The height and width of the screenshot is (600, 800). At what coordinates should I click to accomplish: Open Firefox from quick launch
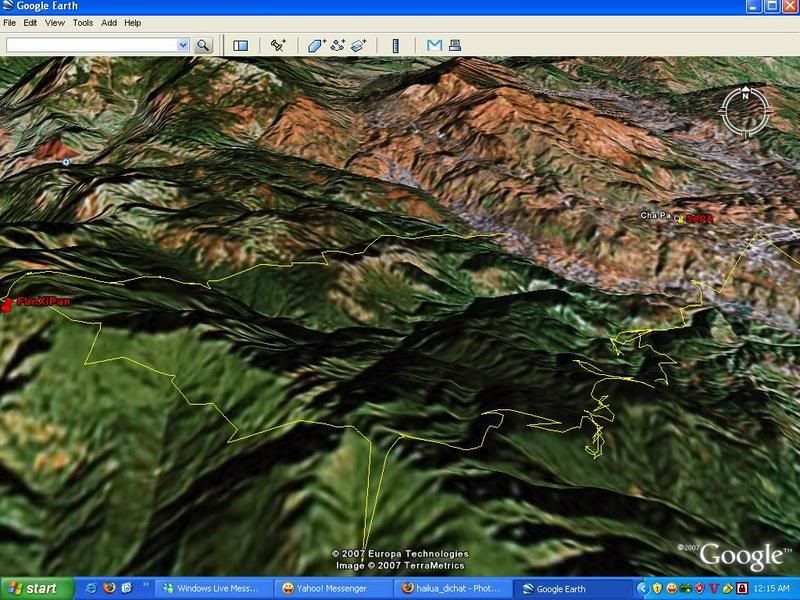pyautogui.click(x=109, y=588)
